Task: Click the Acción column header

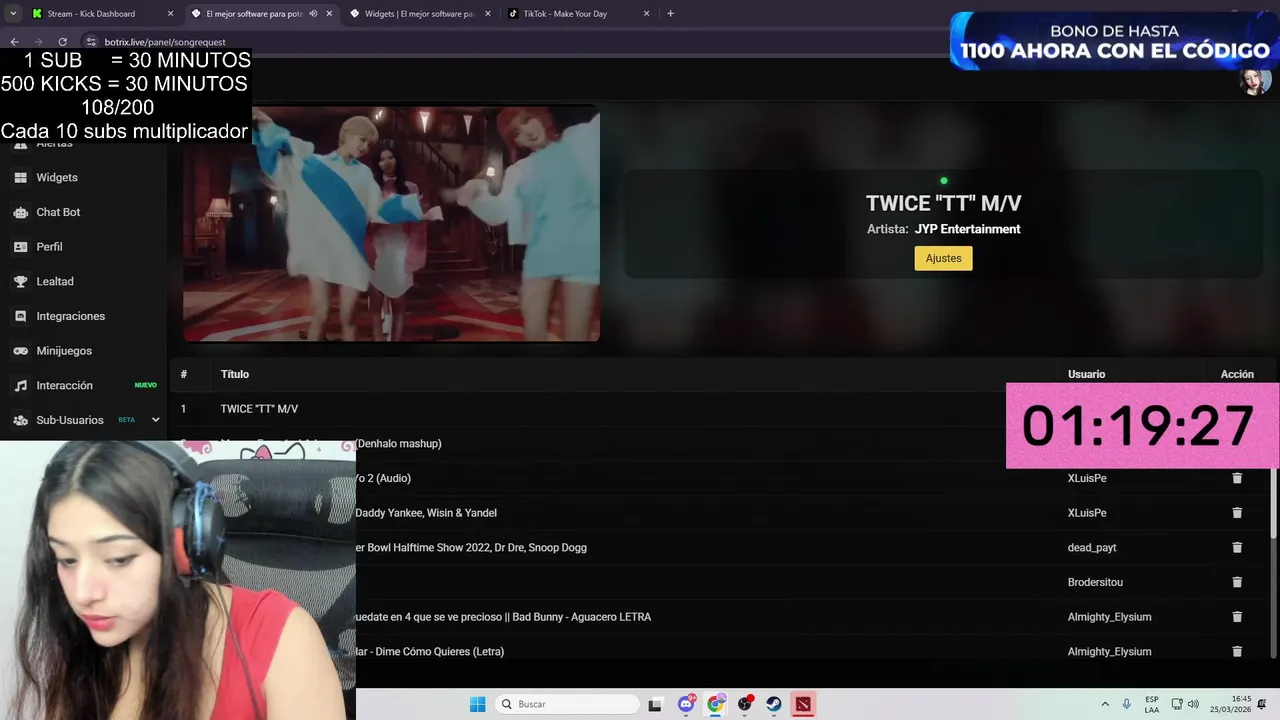Action: pos(1237,374)
